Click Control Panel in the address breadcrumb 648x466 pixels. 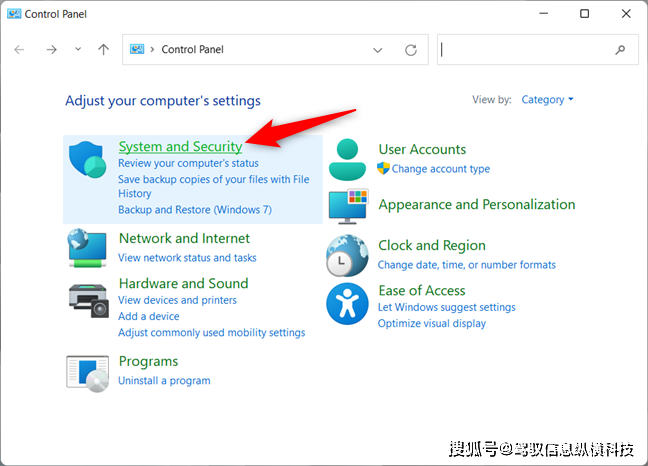tap(192, 50)
